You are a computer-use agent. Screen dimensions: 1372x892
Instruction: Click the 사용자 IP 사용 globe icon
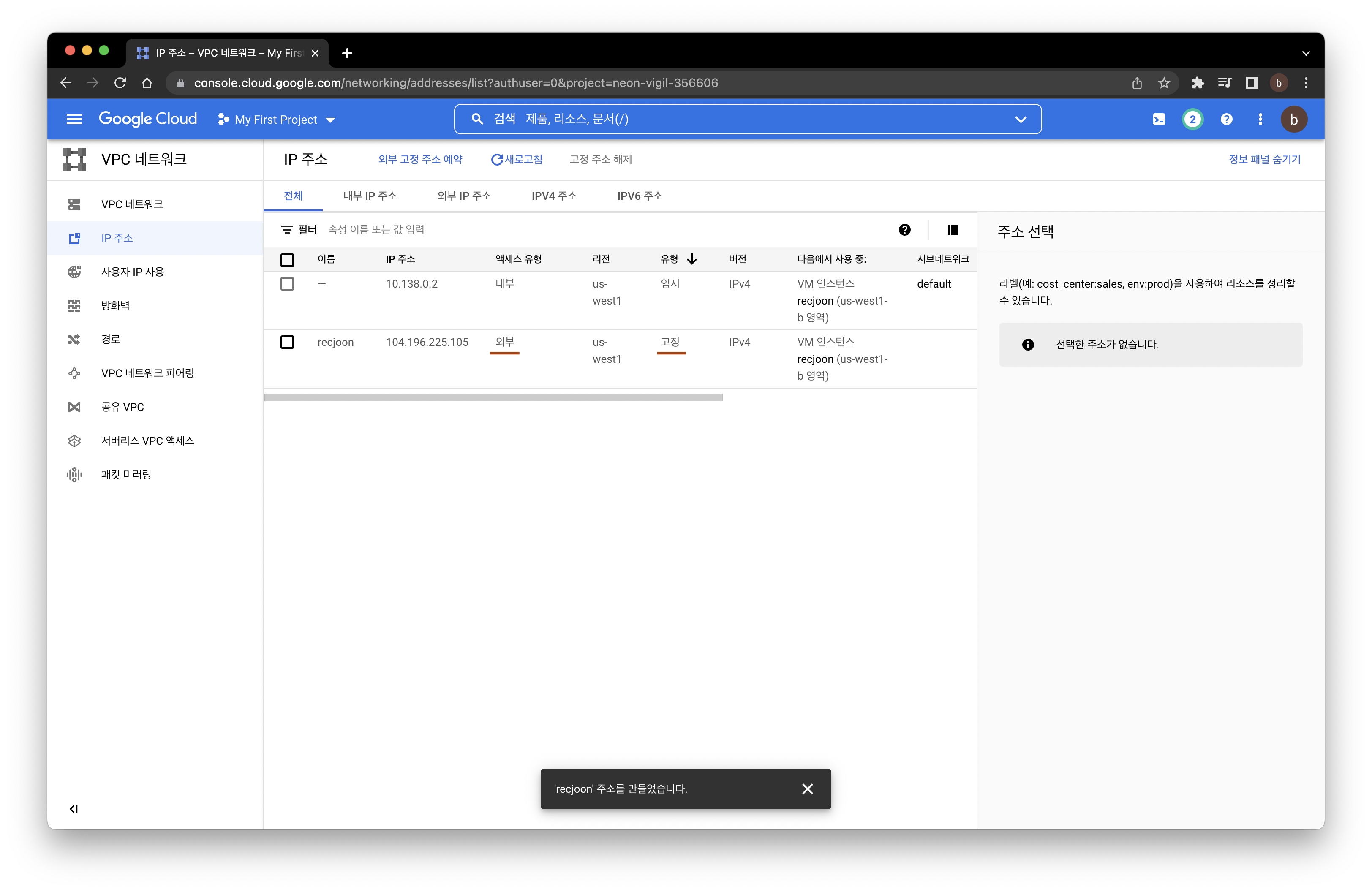74,272
